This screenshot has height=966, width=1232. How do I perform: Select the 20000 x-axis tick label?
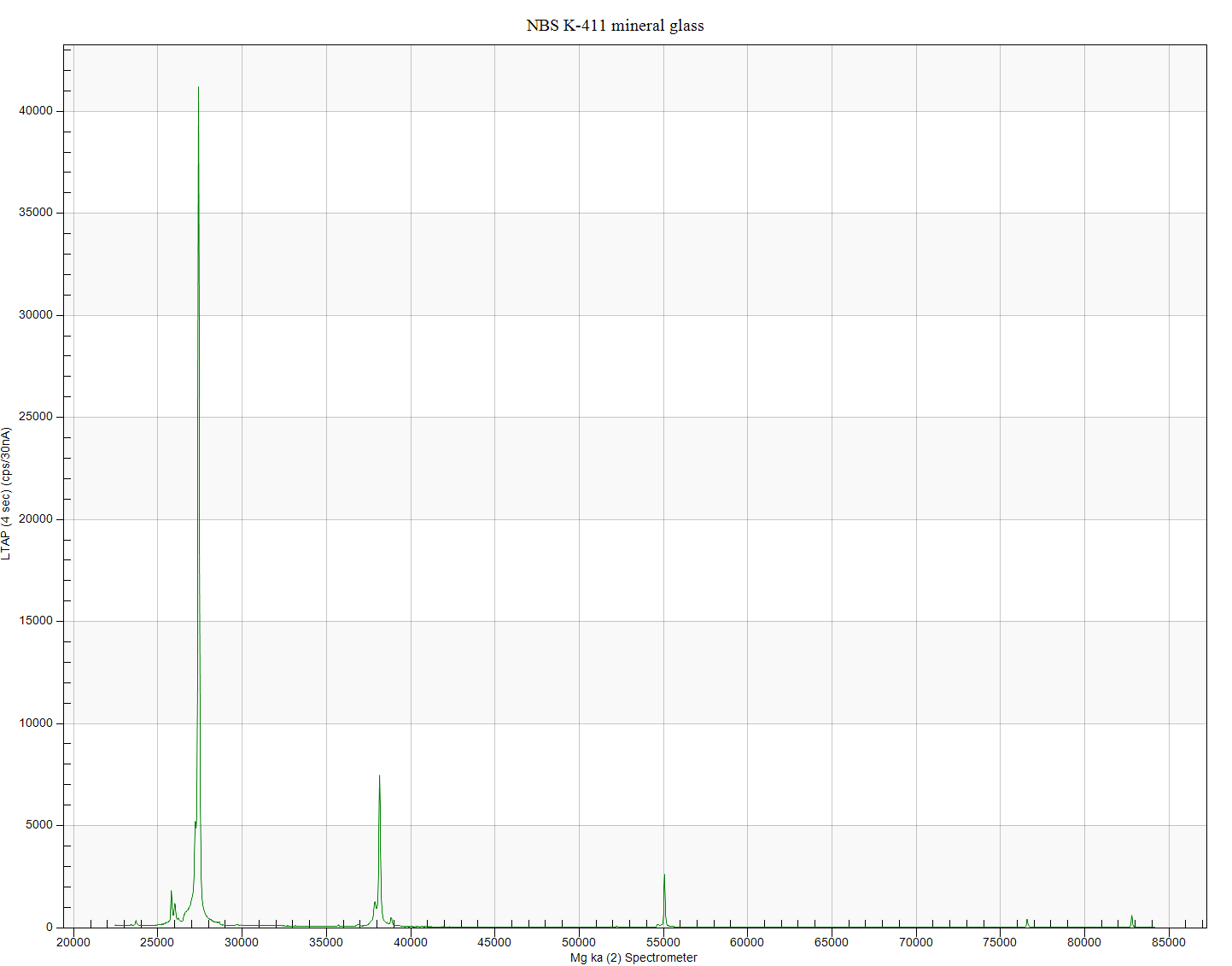pyautogui.click(x=73, y=942)
